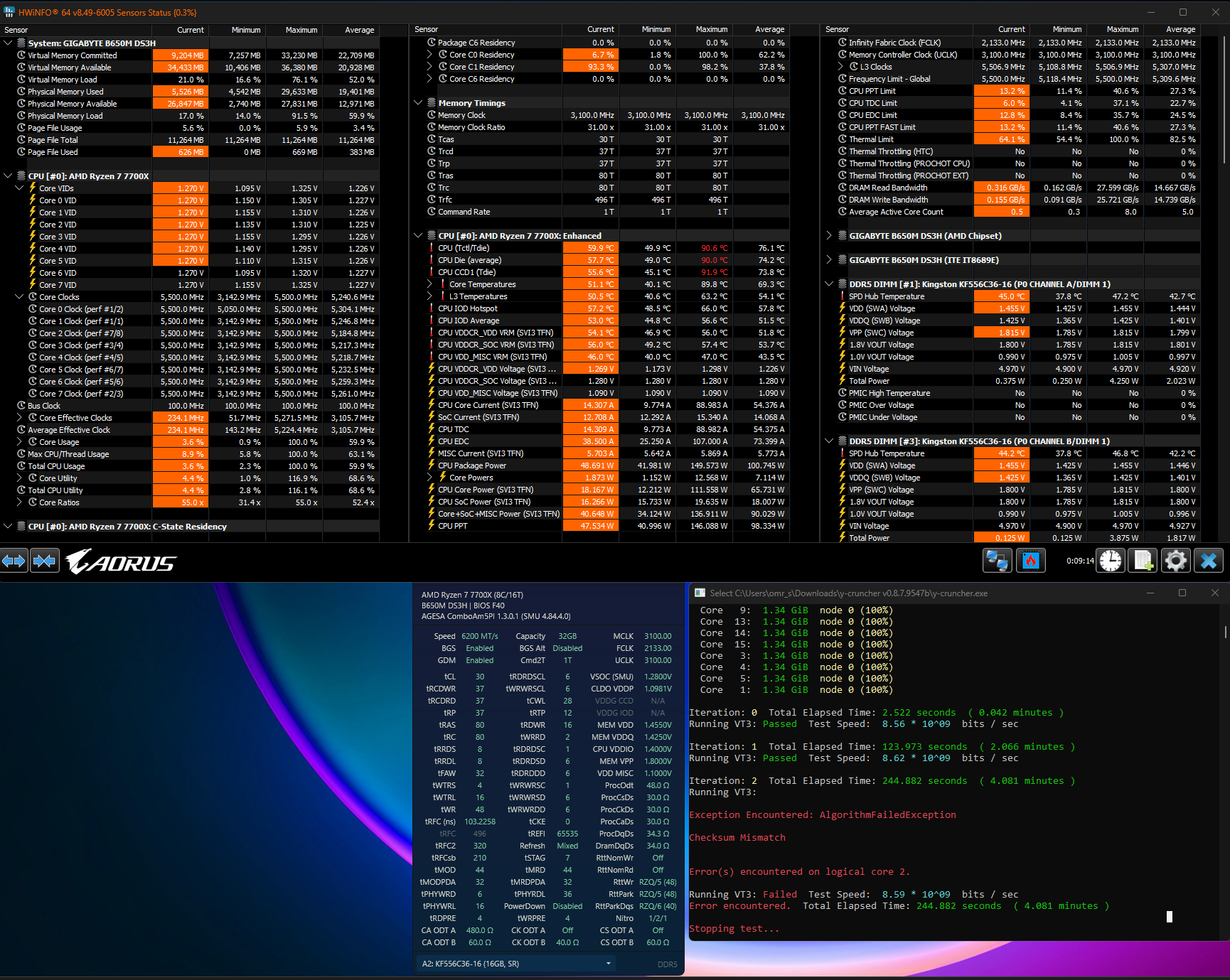Click 'Stopping test...' line in the console
This screenshot has width=1230, height=980.
click(734, 929)
